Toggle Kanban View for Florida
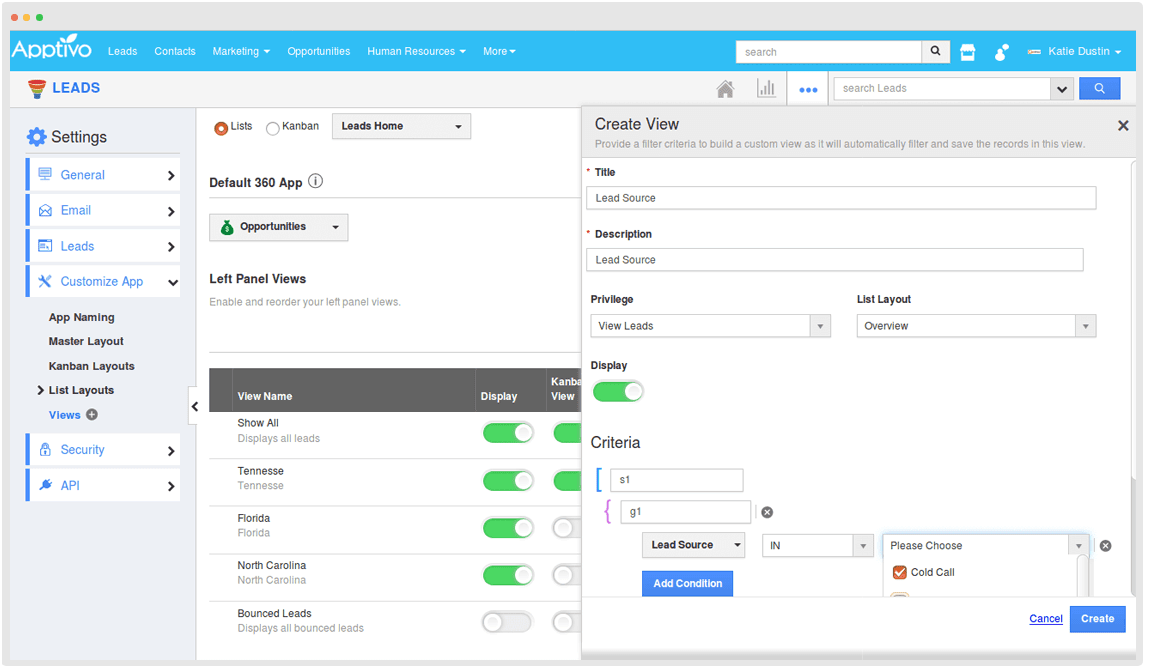Viewport: 1150px width, 670px height. click(567, 528)
